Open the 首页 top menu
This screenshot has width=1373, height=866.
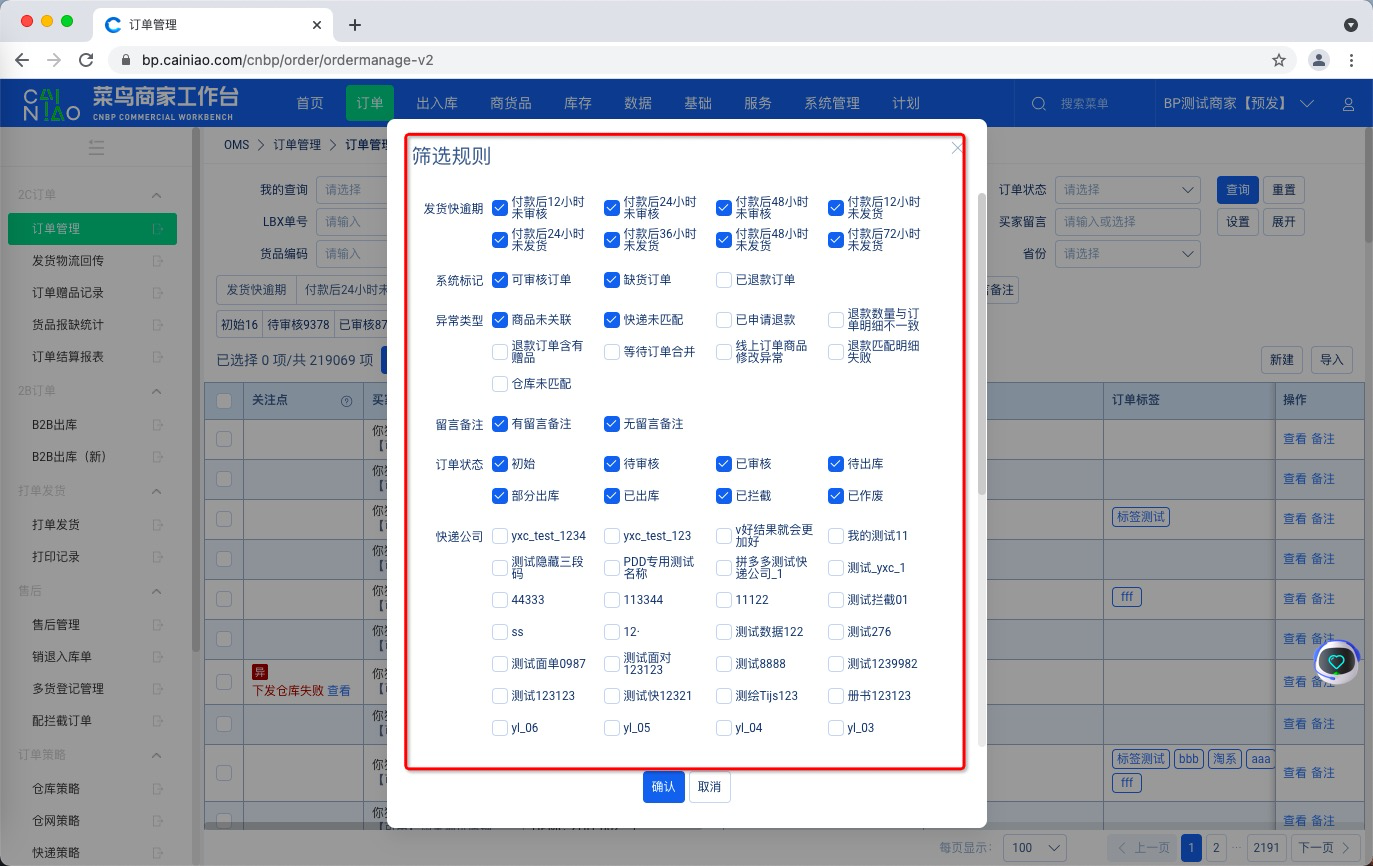click(310, 103)
